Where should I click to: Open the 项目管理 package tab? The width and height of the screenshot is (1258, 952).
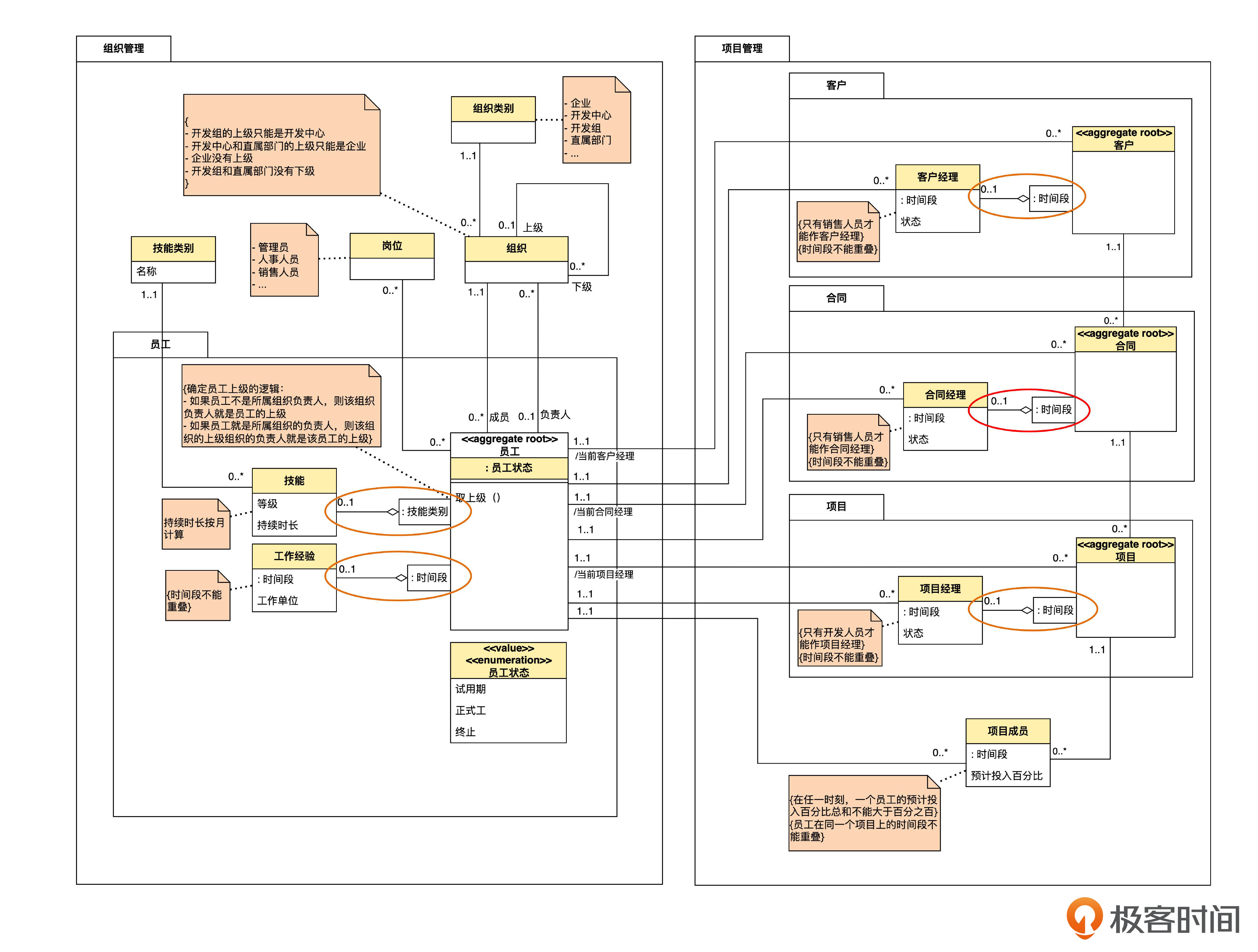tap(742, 49)
